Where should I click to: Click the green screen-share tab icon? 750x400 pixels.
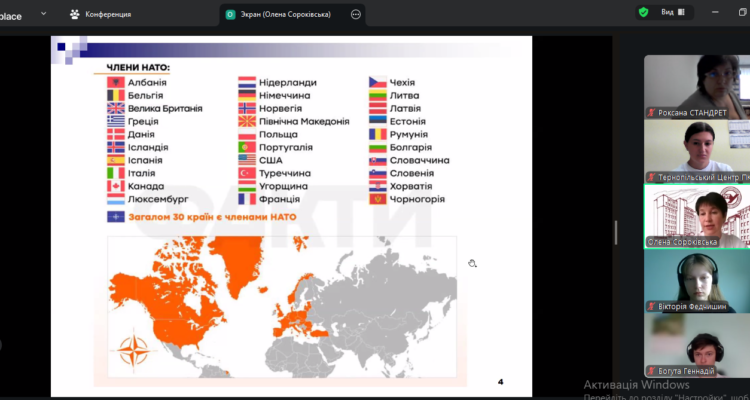tap(231, 14)
